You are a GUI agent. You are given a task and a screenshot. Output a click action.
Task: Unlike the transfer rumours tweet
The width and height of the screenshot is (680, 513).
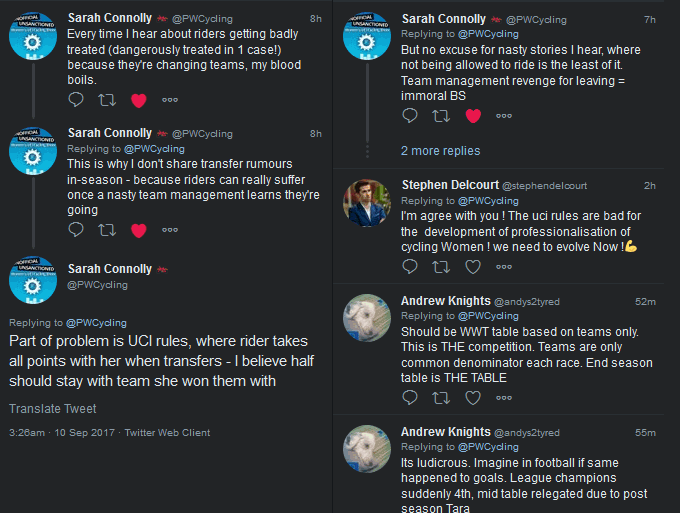(x=139, y=230)
